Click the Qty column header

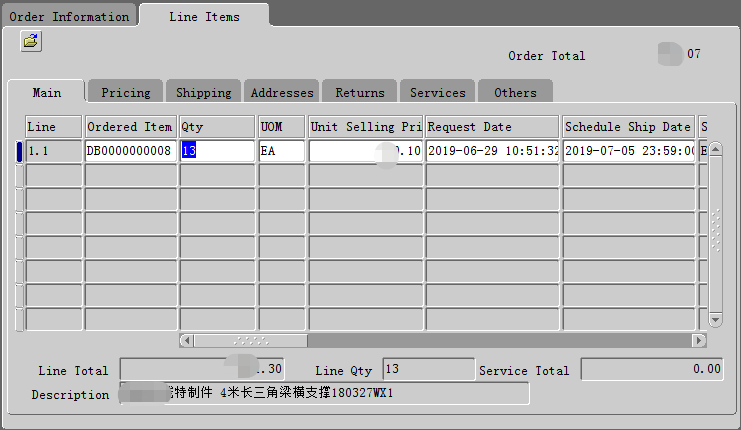point(217,127)
